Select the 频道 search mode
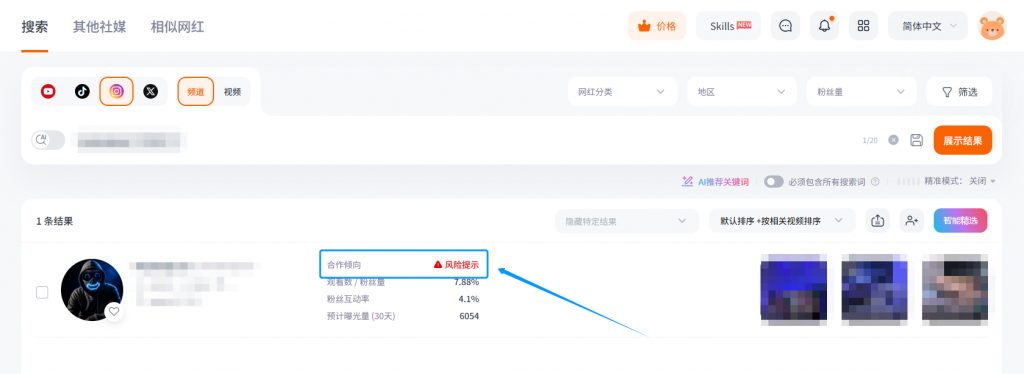The image size is (1024, 374). point(196,91)
